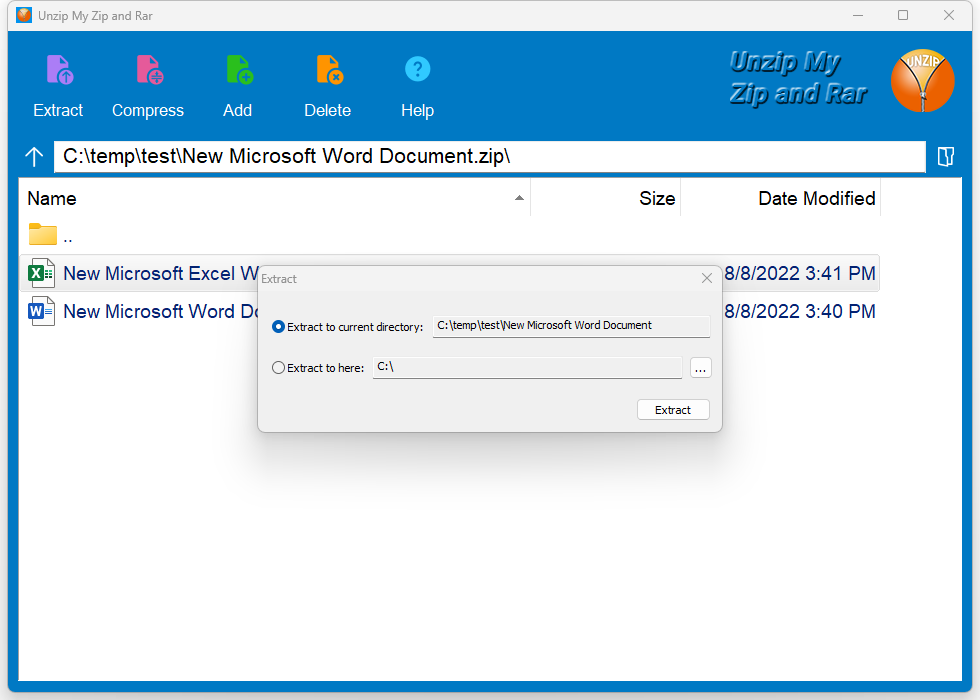Go up one folder level arrow
The image size is (980, 700).
(34, 156)
